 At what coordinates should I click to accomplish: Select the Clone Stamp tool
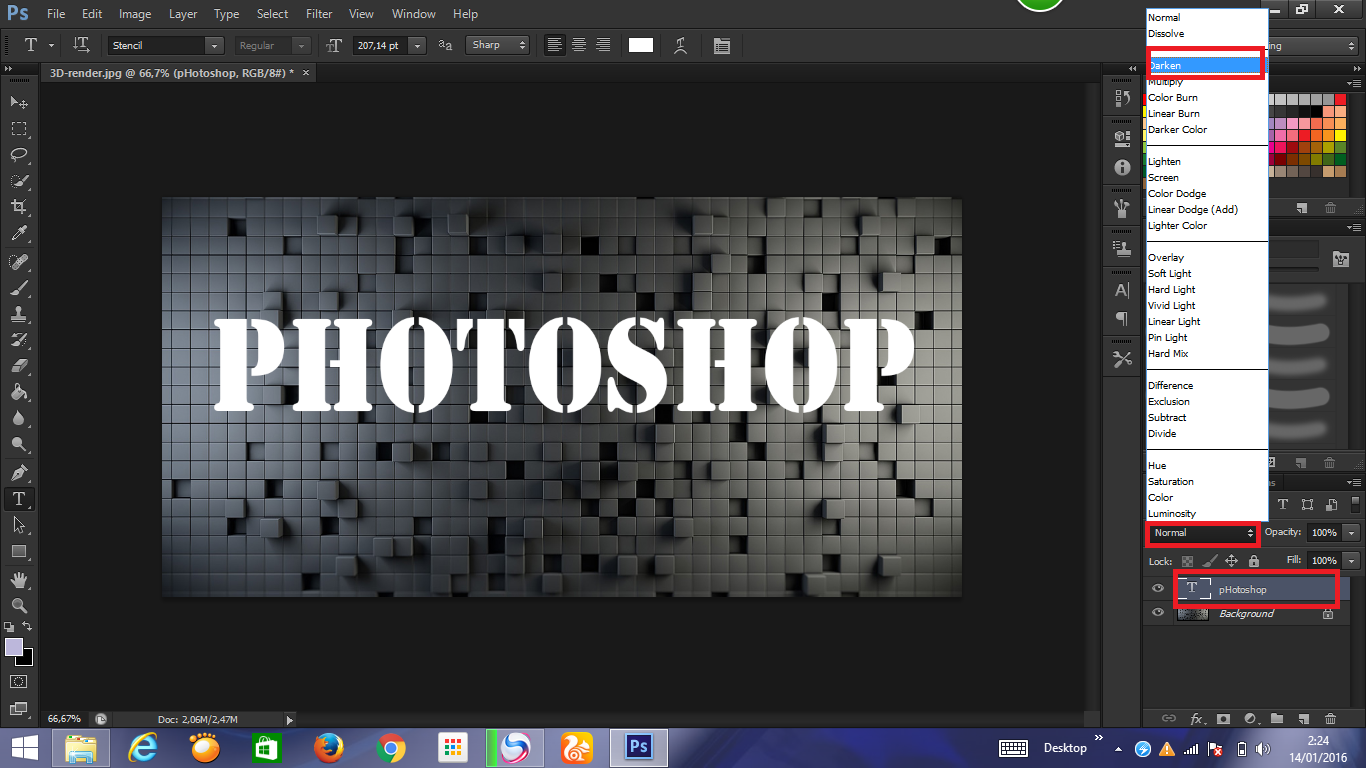tap(19, 314)
